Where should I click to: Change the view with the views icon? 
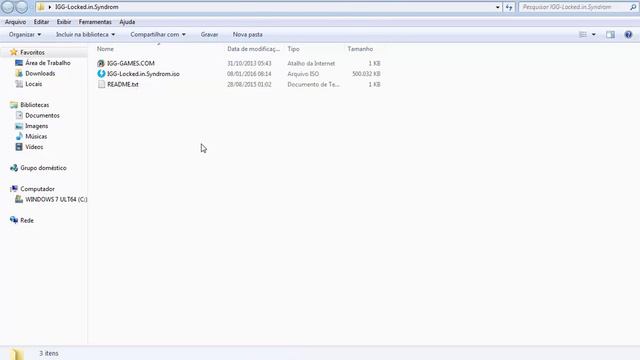(583, 35)
